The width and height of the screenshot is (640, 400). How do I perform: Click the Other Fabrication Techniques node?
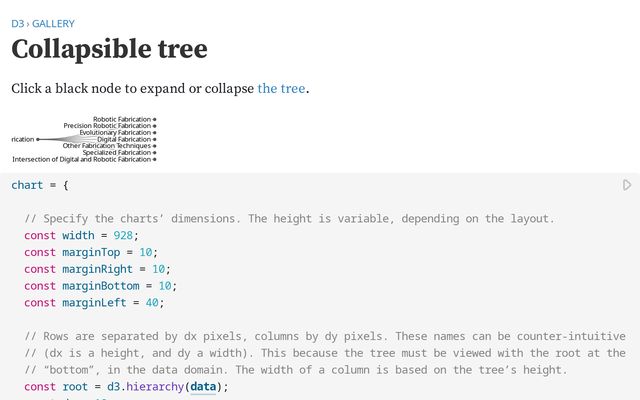coord(154,146)
